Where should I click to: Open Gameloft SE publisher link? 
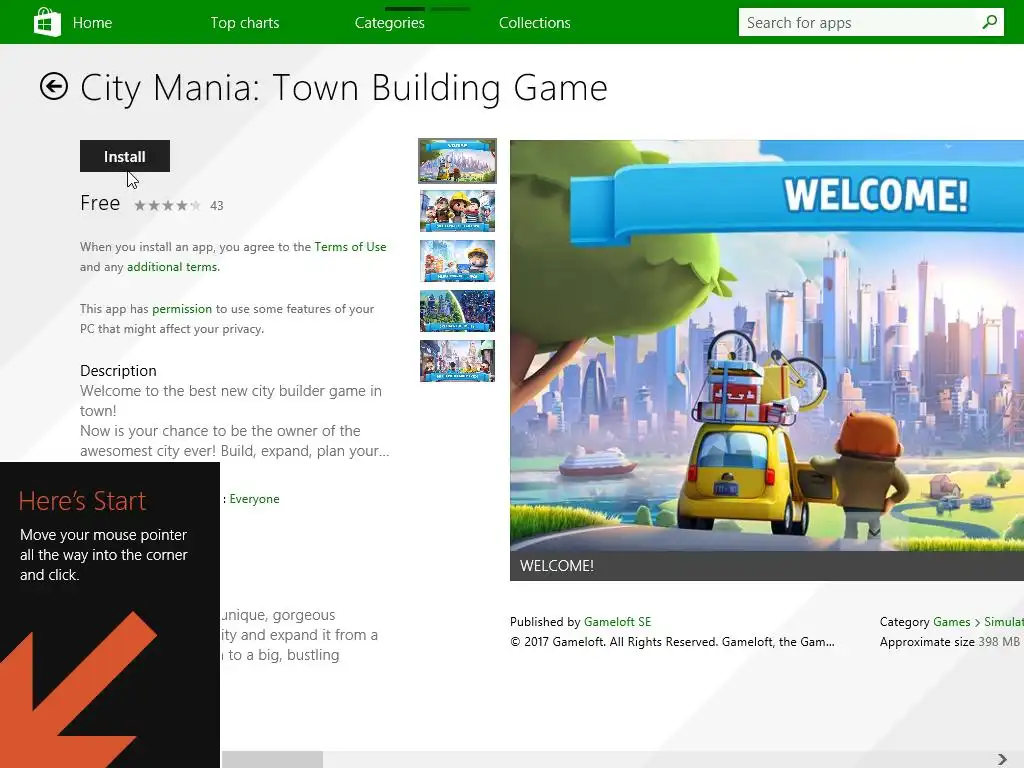point(617,622)
